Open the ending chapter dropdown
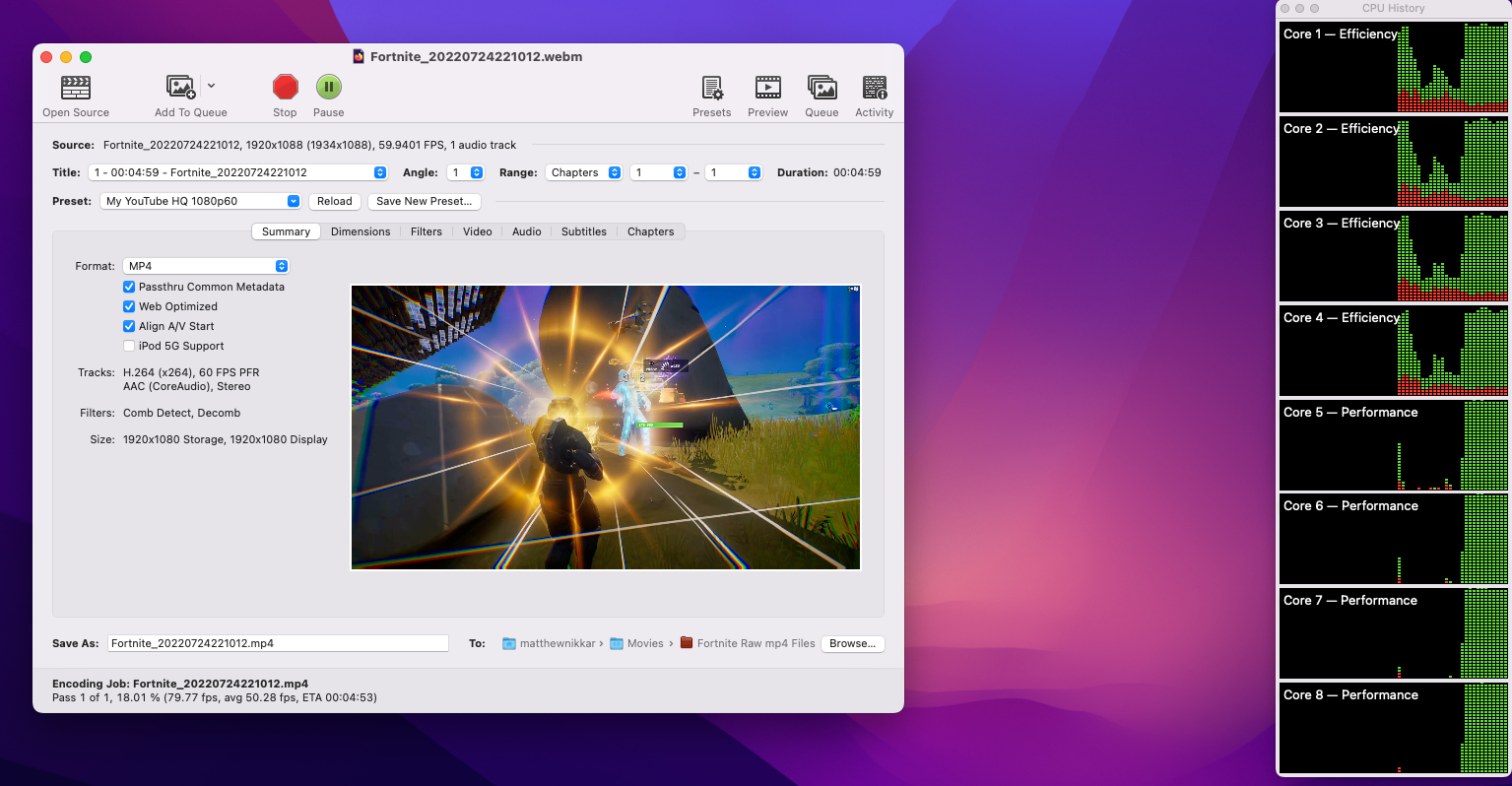The width and height of the screenshot is (1512, 786). tap(734, 172)
